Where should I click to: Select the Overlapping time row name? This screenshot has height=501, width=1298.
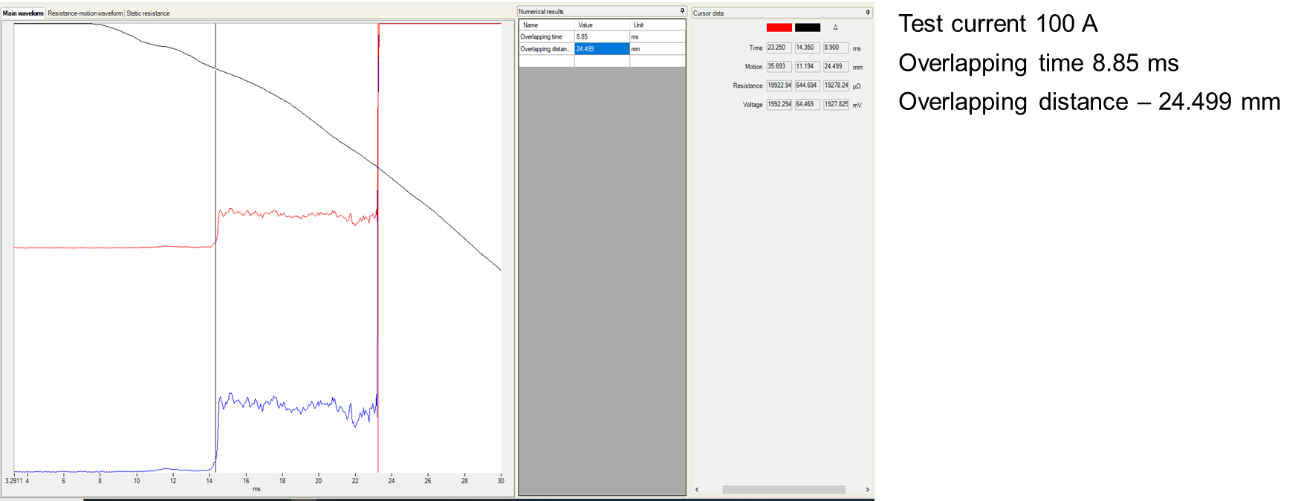pos(546,36)
